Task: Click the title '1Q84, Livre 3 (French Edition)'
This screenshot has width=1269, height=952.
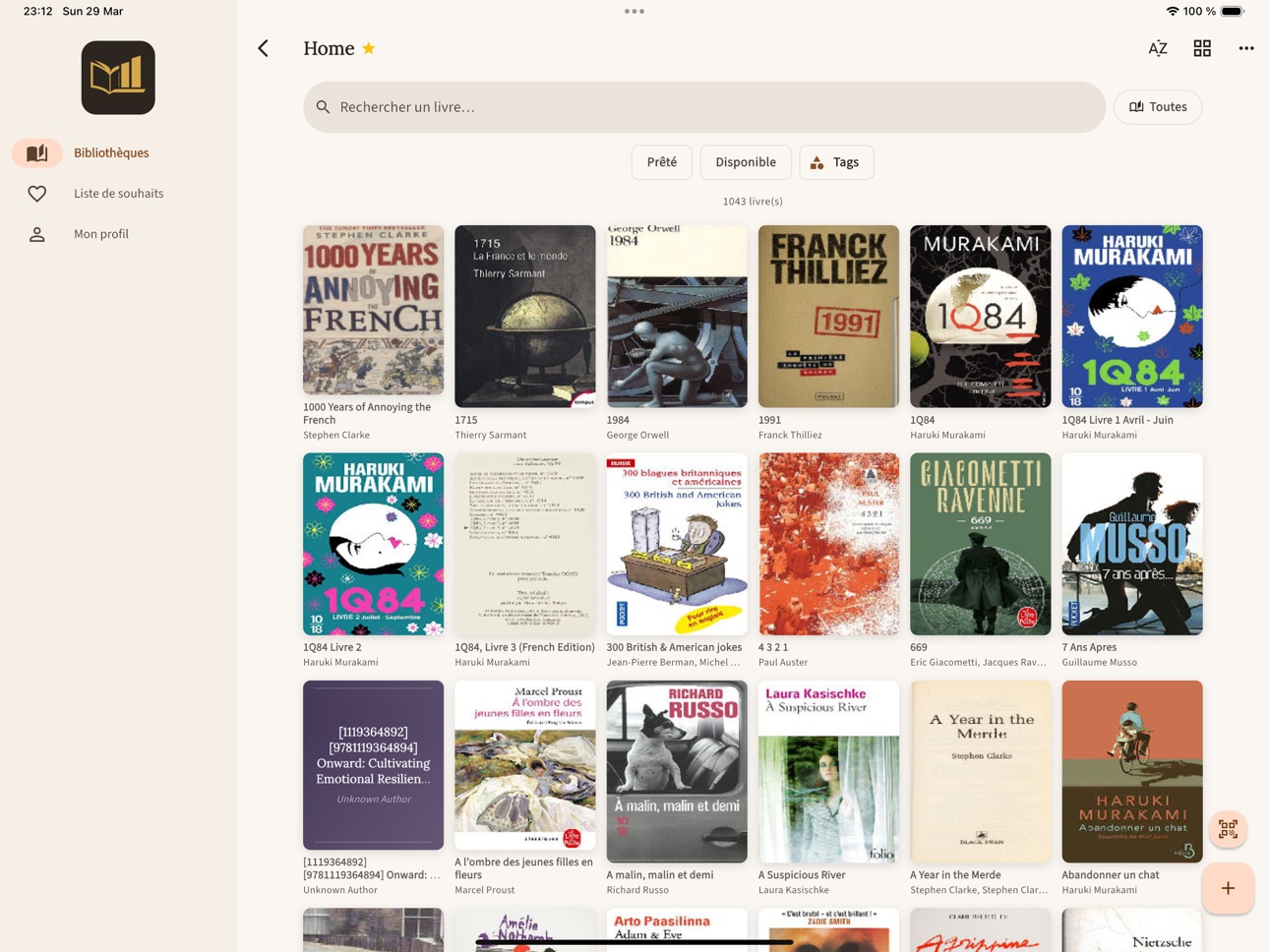Action: tap(524, 648)
